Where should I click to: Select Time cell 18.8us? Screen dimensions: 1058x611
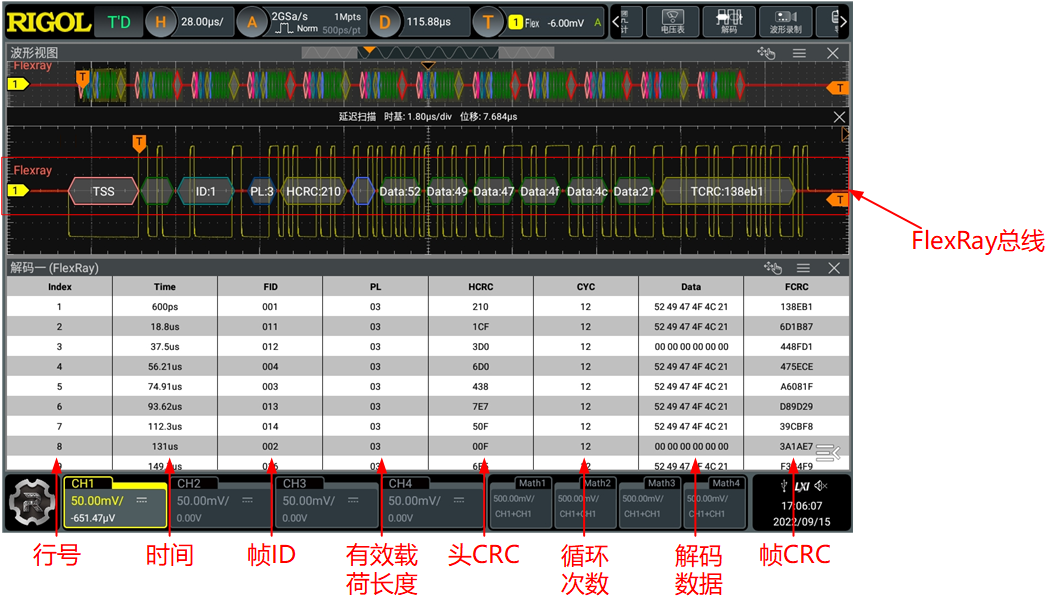pos(165,326)
